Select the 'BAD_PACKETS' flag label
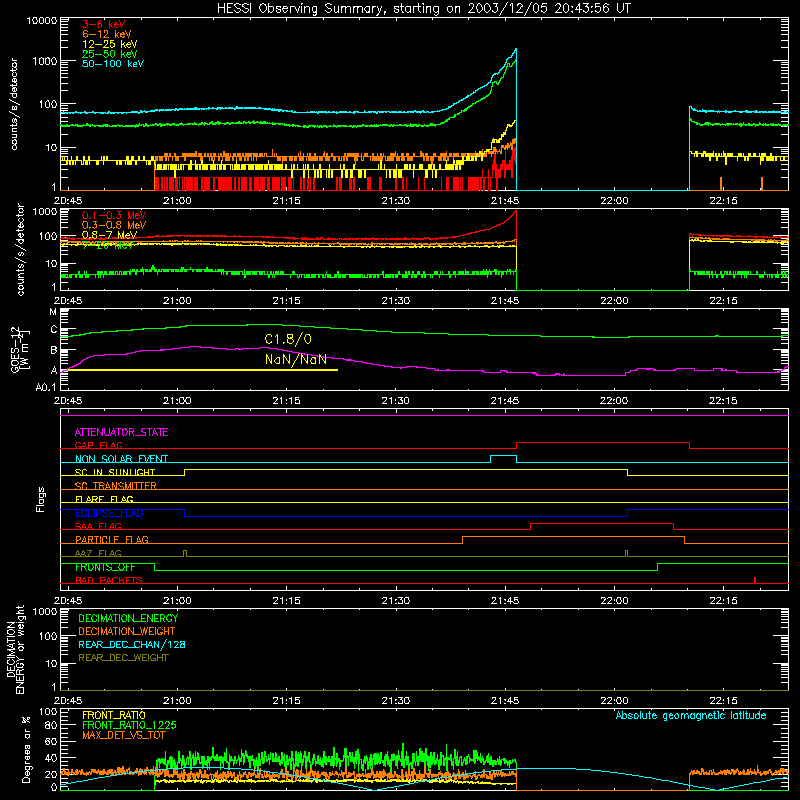Viewport: 800px width, 800px height. (x=109, y=581)
